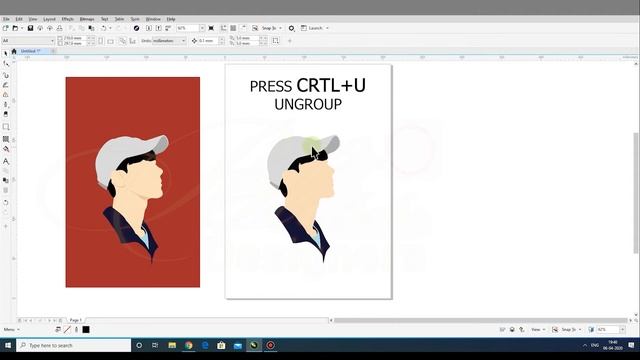The image size is (640, 360).
Task: Click the New document icon
Action: (5, 28)
